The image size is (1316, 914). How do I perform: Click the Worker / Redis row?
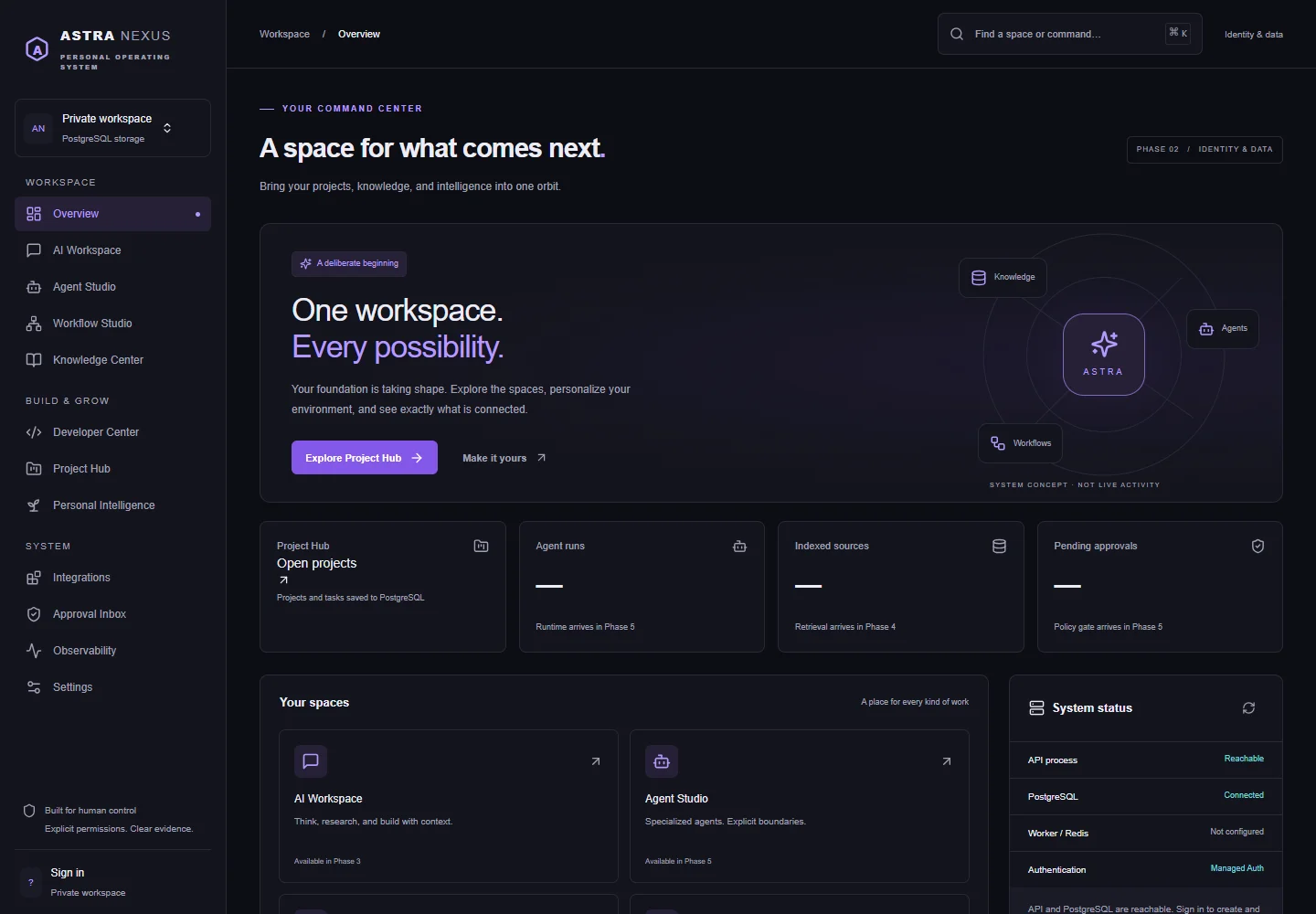pyautogui.click(x=1146, y=833)
